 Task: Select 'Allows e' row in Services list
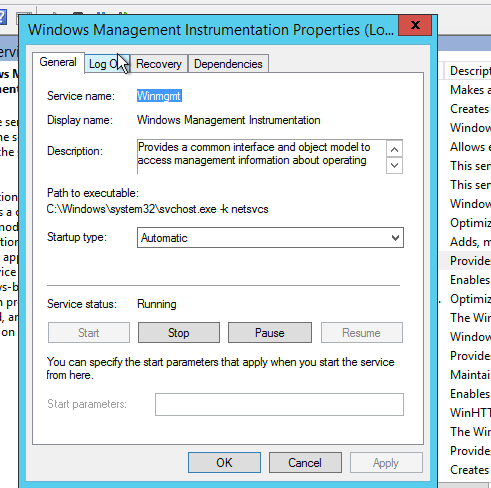point(470,147)
